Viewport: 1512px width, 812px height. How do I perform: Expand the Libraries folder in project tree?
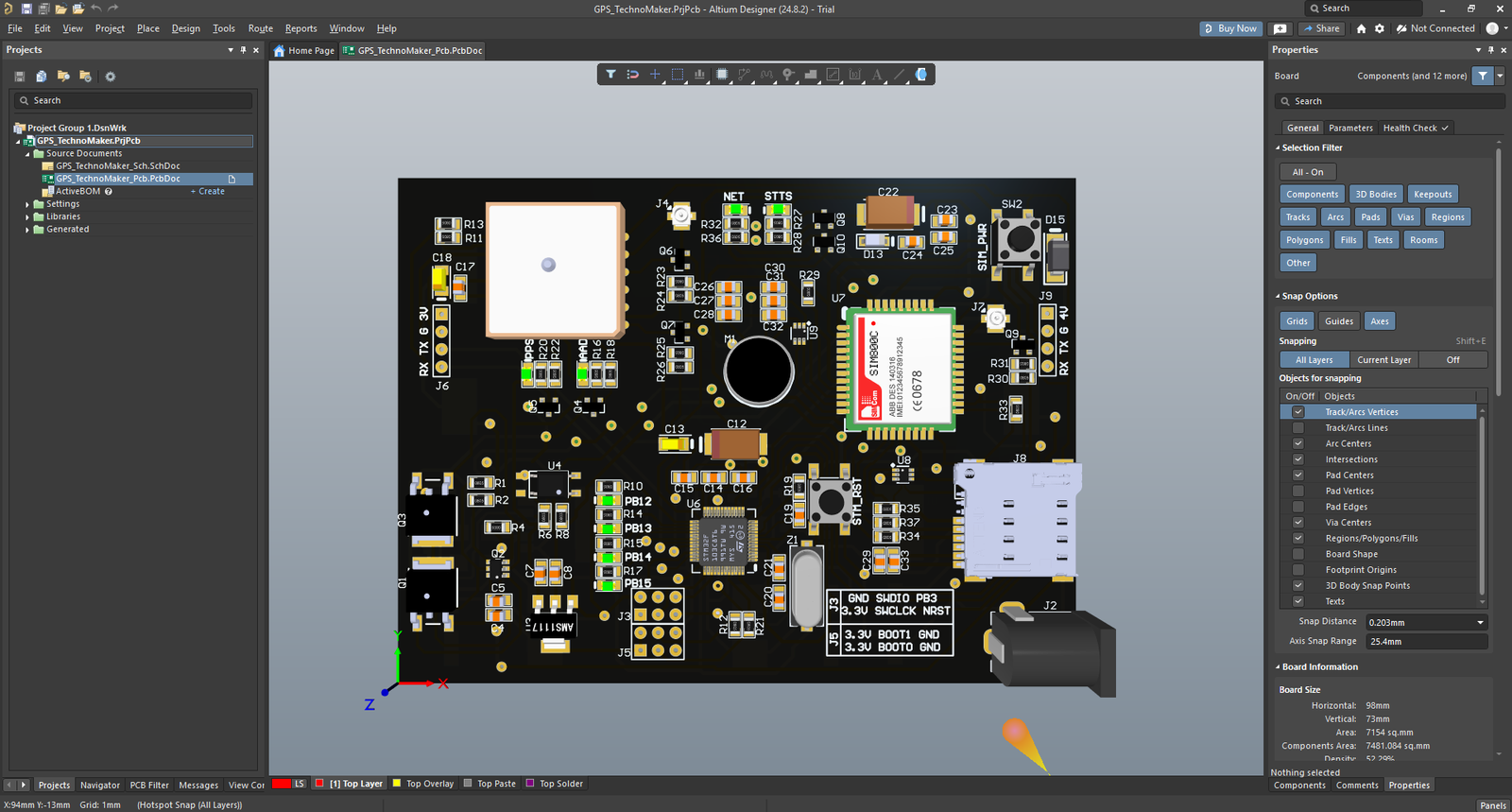pyautogui.click(x=27, y=216)
